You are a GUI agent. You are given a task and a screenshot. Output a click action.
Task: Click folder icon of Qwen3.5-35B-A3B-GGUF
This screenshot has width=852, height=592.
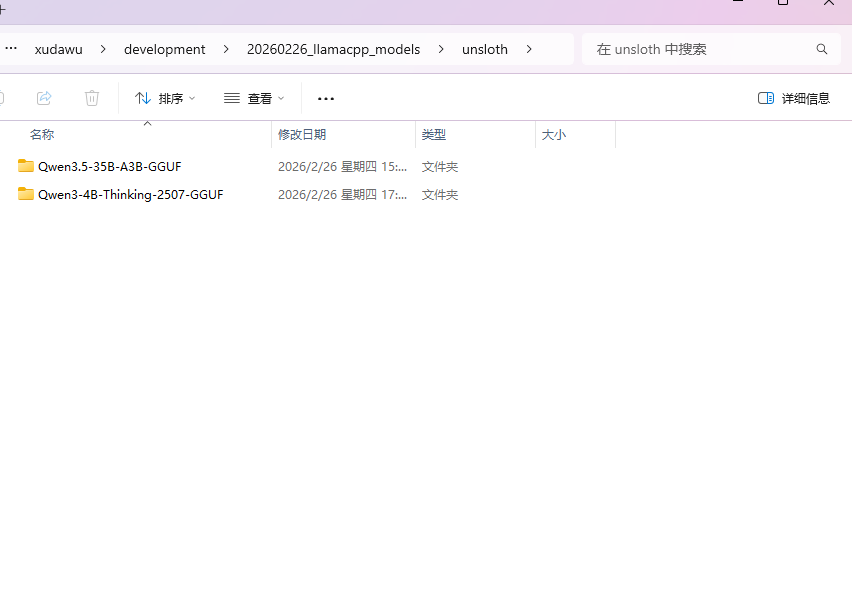(x=26, y=166)
